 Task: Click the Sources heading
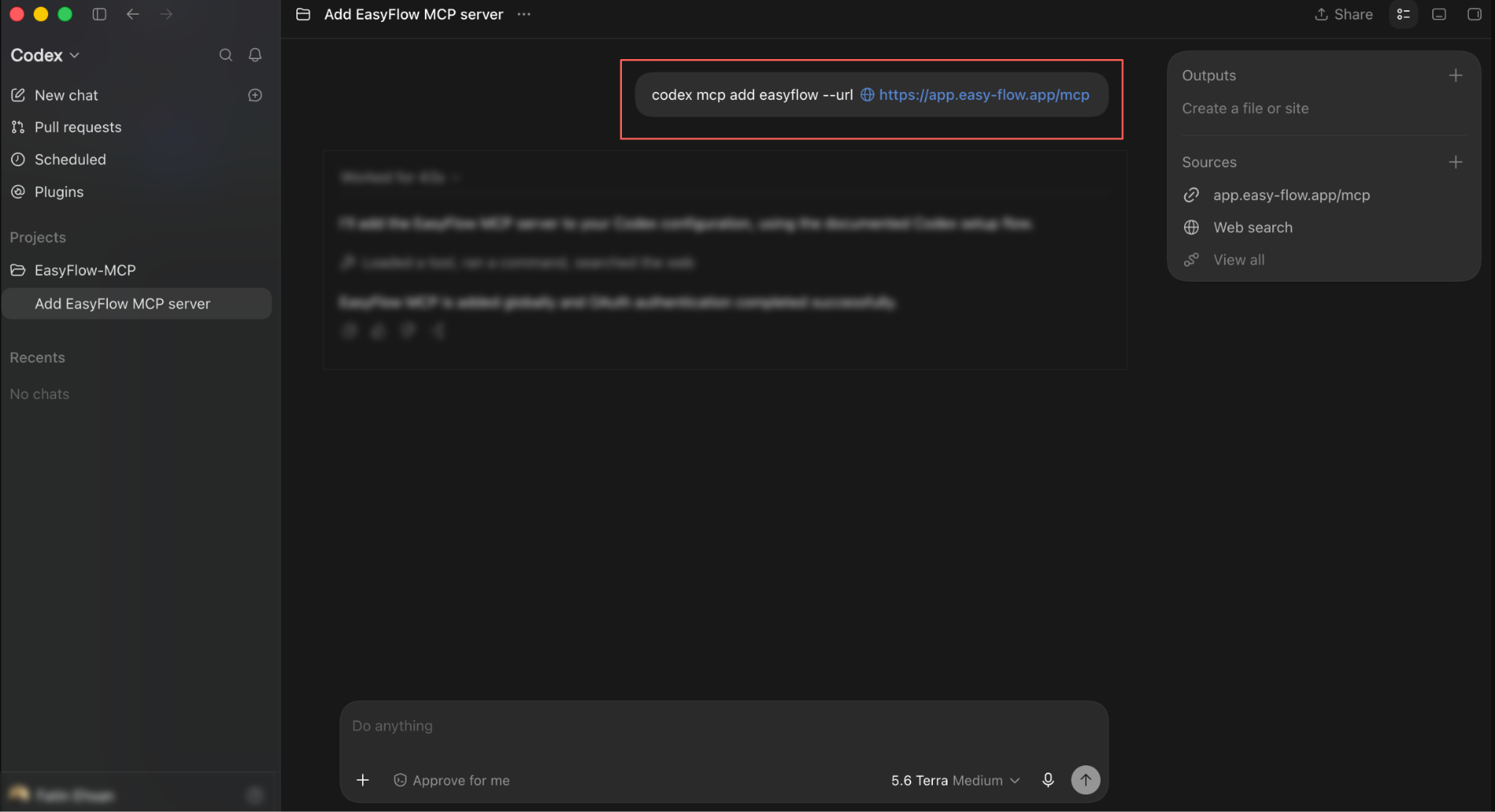(x=1209, y=162)
